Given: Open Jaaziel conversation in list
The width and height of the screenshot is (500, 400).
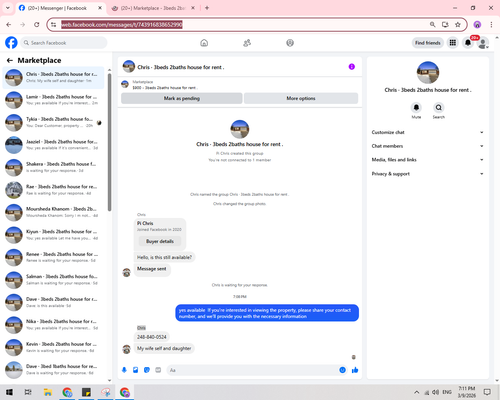Looking at the screenshot, I should coord(53,145).
